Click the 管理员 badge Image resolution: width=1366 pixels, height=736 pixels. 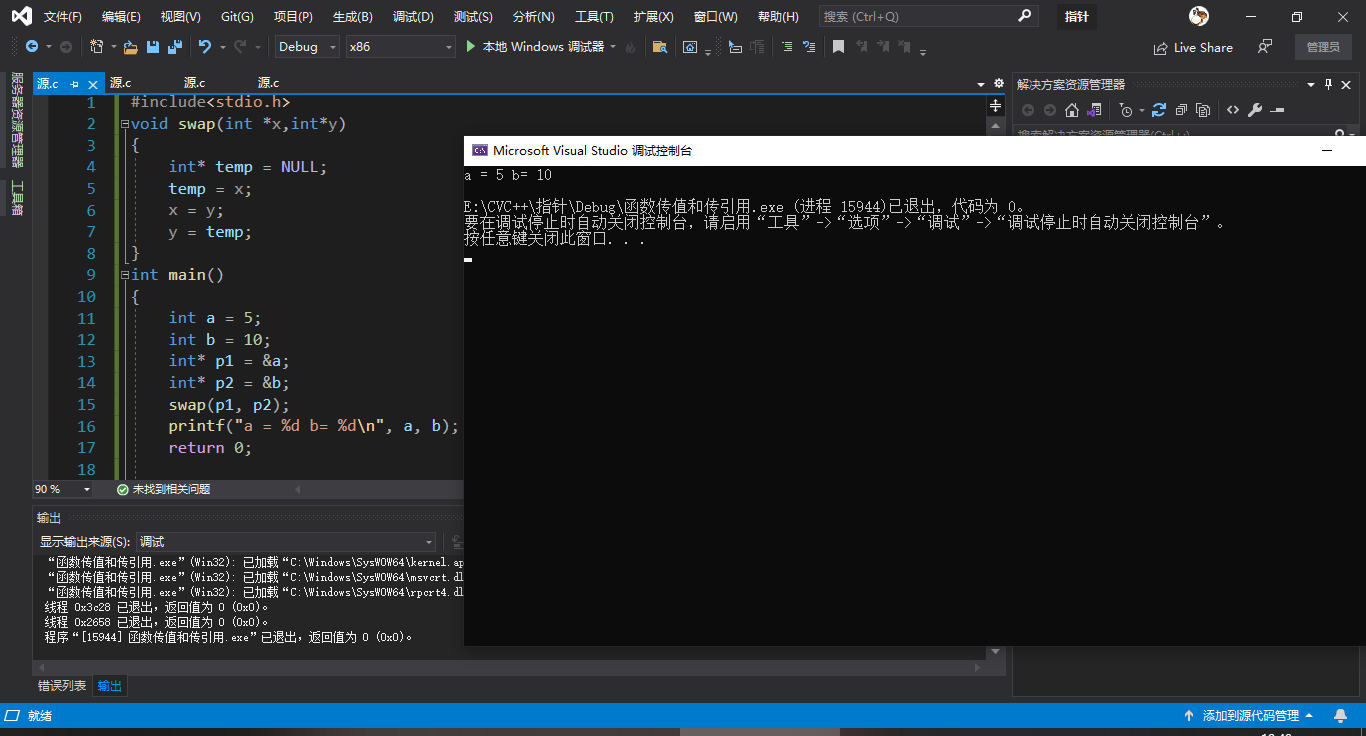[x=1323, y=47]
